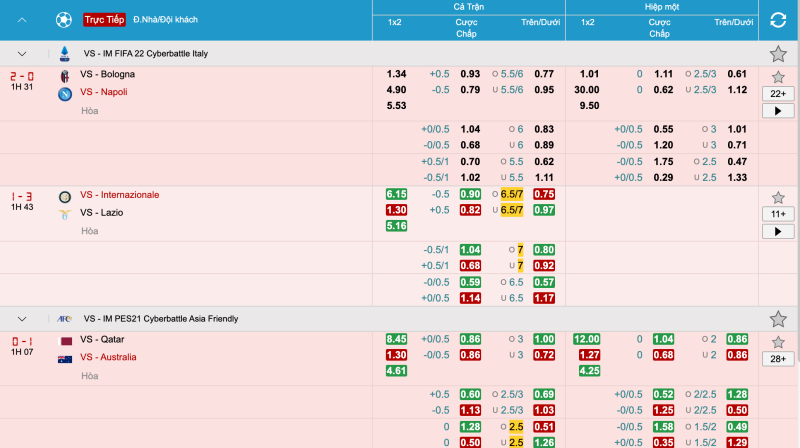Play live stream for Internazionale vs Lazio
The width and height of the screenshot is (800, 448).
point(778,231)
